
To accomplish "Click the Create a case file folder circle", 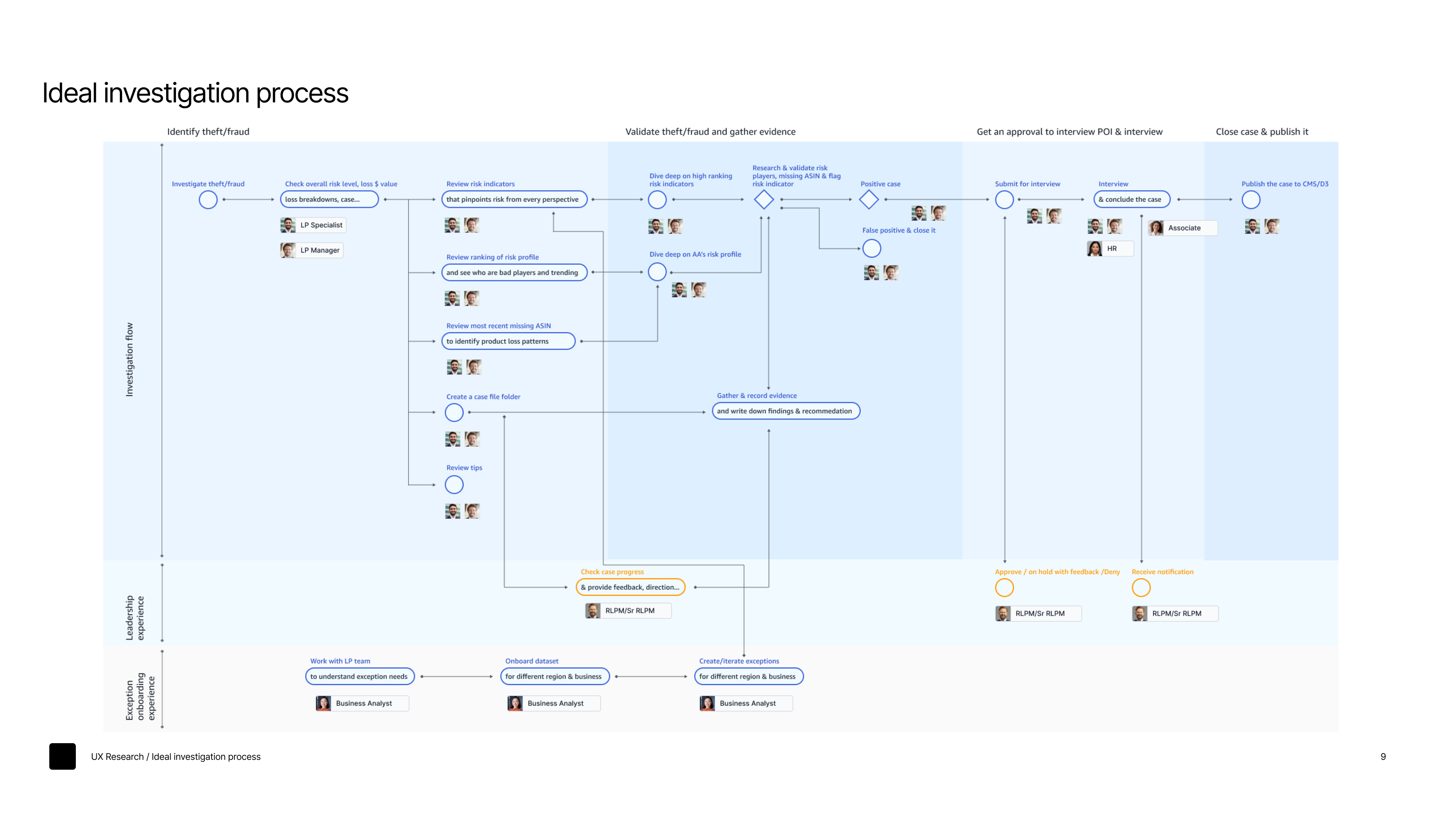I will [454, 413].
